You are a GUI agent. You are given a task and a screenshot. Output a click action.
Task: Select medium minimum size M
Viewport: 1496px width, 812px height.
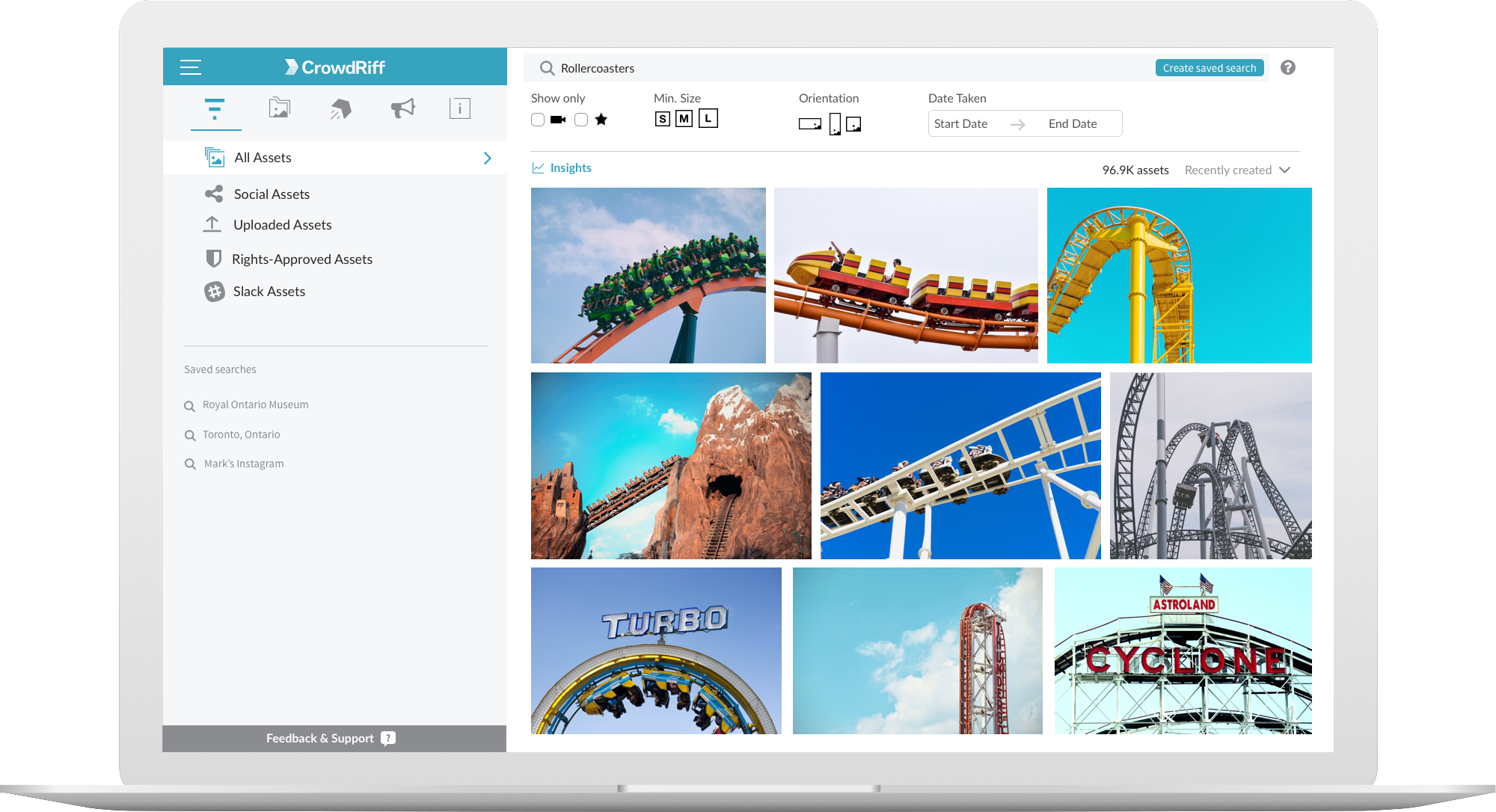684,118
